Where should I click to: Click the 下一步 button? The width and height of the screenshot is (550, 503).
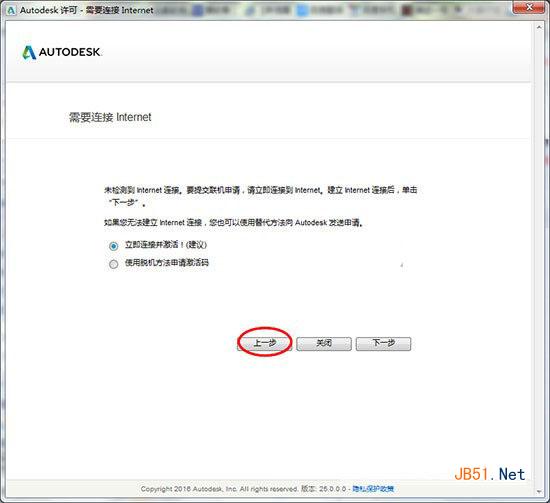pyautogui.click(x=383, y=343)
